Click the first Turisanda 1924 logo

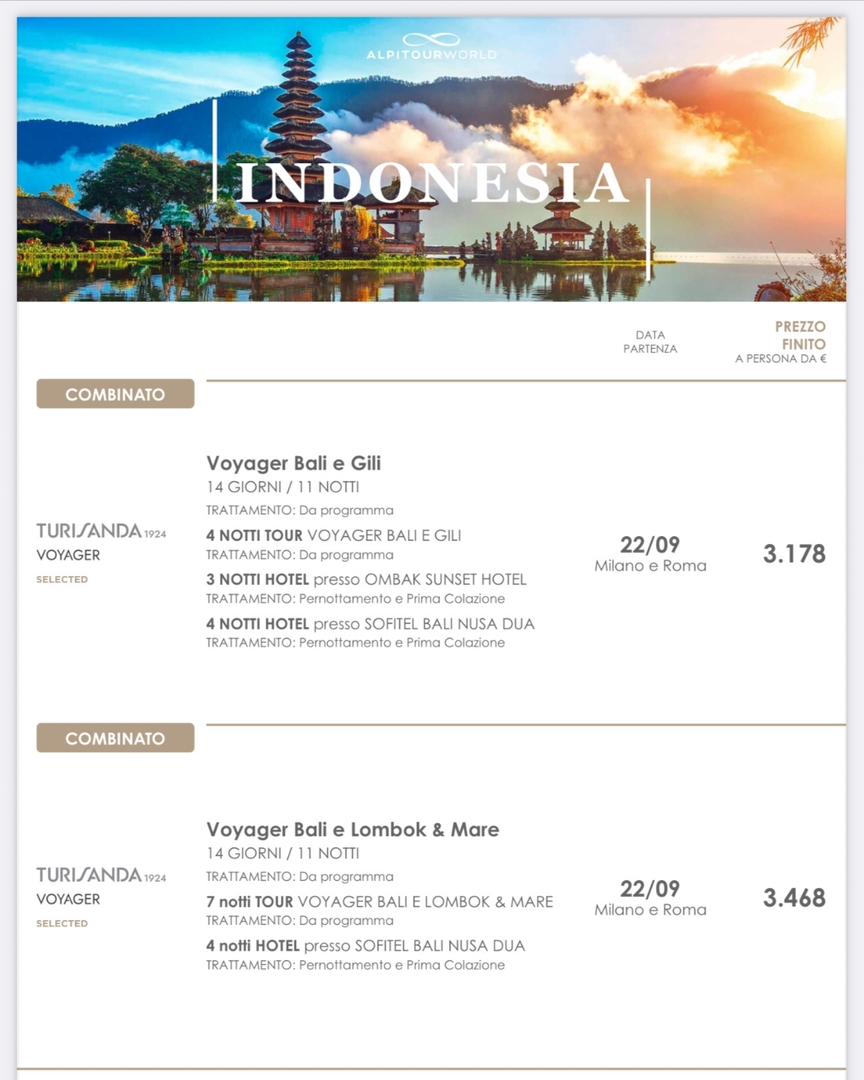[x=101, y=530]
